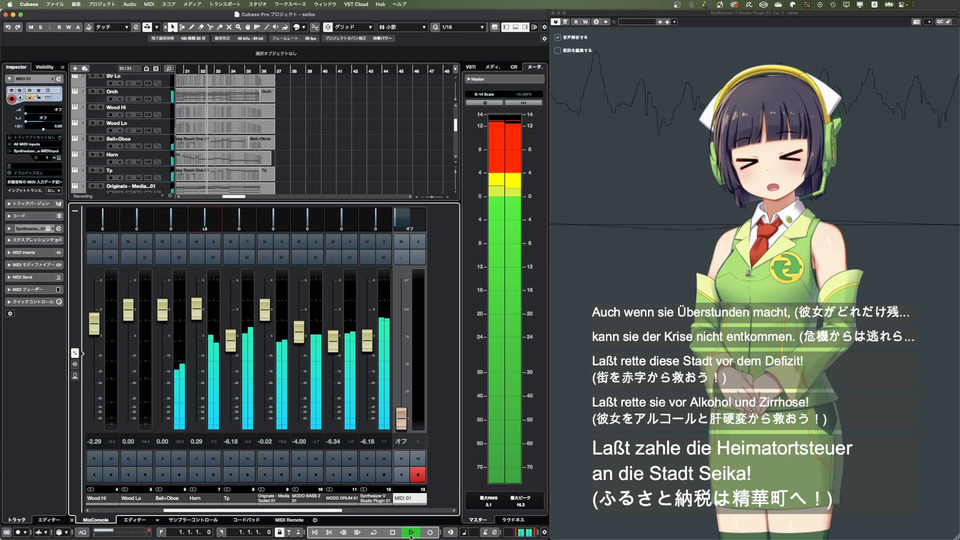Toggle global Write automation W button
Image resolution: width=960 pixels, height=540 pixels.
tap(69, 27)
